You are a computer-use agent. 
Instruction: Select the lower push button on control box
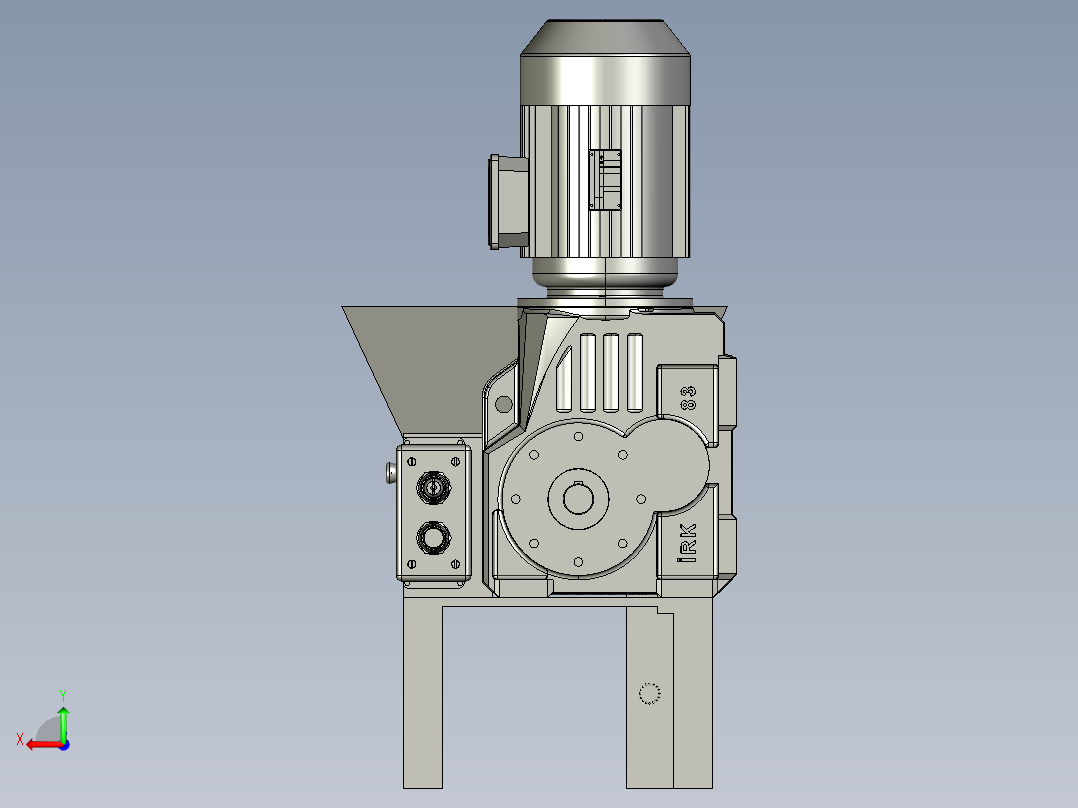point(434,537)
